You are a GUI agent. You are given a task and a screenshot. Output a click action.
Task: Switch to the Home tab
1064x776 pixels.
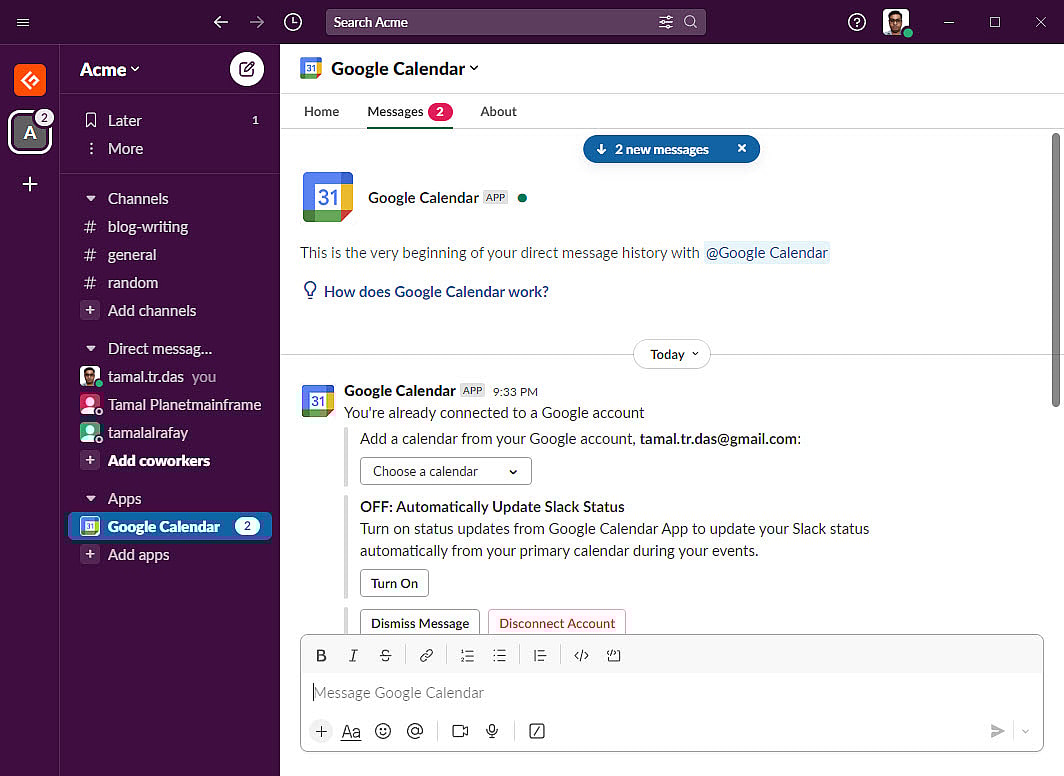[x=322, y=111]
